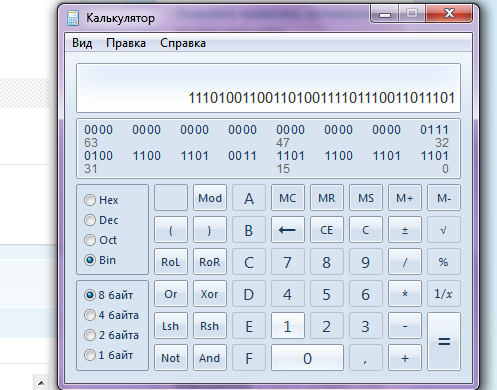Toggle the 0100 bit group above 31
Viewport: 497px width, 390px height.
[x=98, y=155]
